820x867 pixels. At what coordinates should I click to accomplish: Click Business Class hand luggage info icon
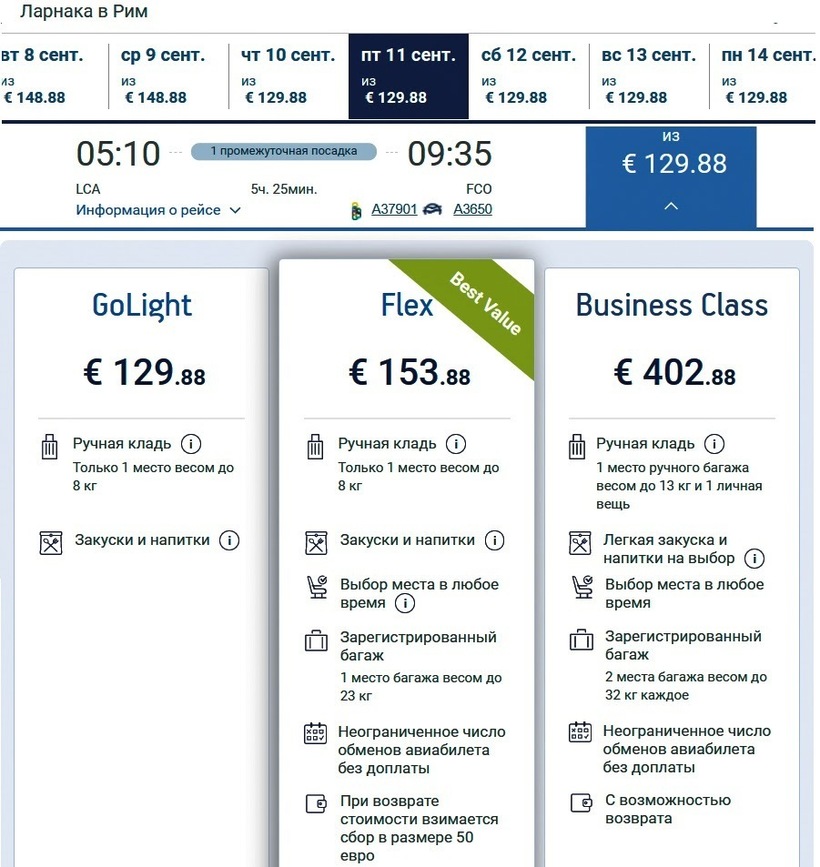[714, 444]
